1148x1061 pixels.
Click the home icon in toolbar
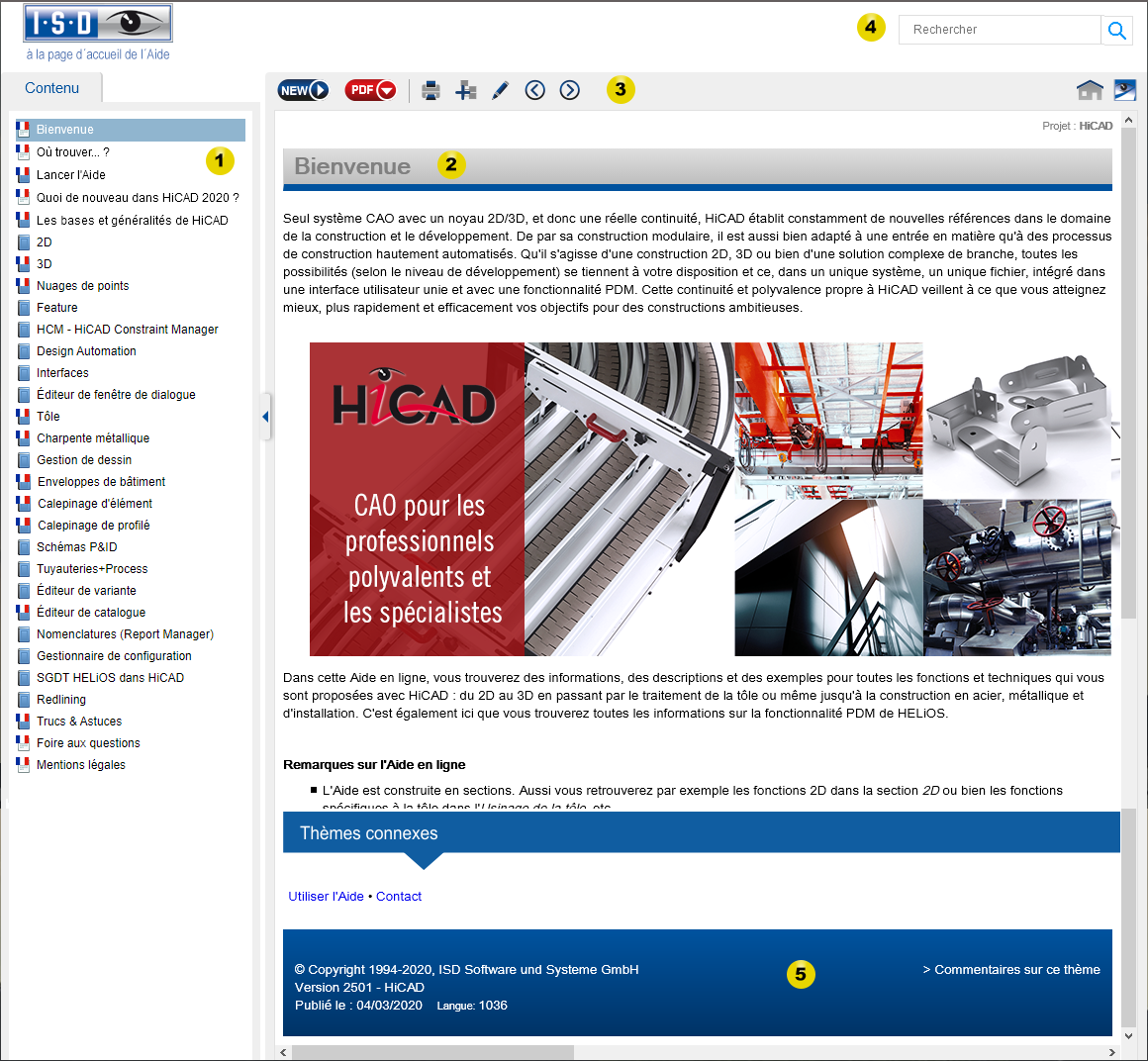[1090, 90]
